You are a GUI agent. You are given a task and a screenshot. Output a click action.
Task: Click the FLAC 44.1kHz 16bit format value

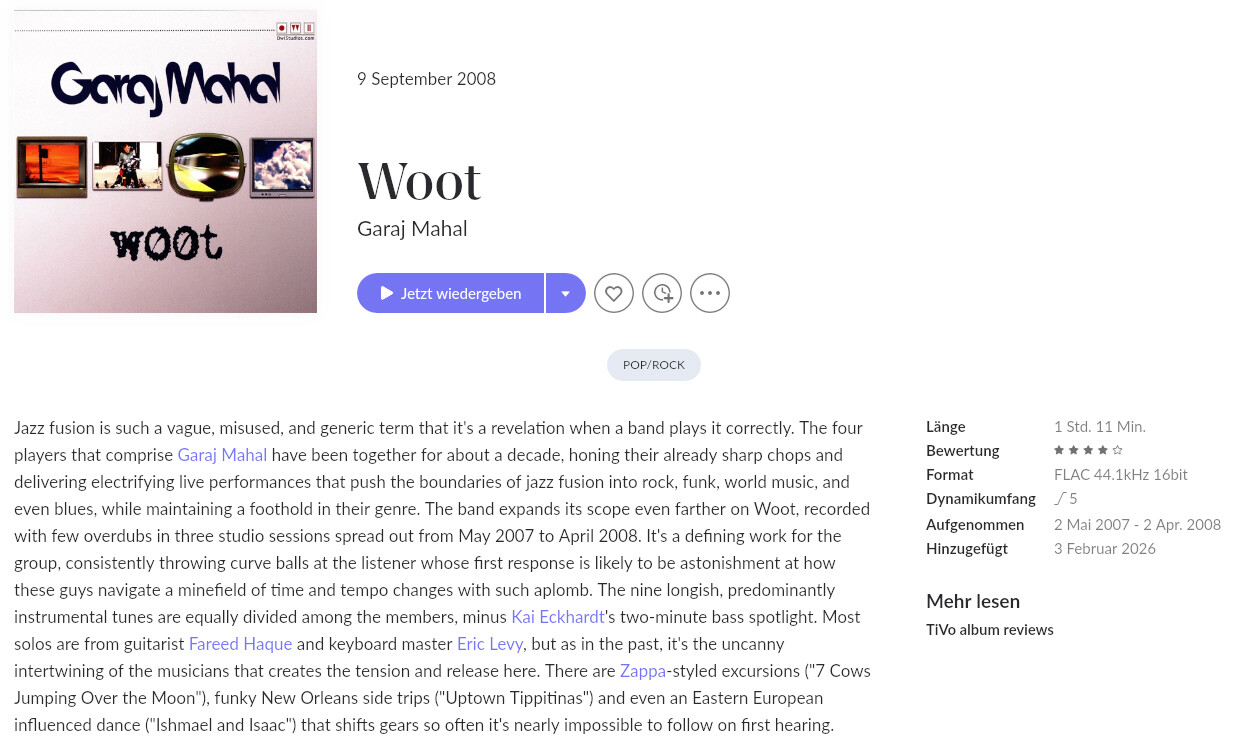click(1120, 475)
